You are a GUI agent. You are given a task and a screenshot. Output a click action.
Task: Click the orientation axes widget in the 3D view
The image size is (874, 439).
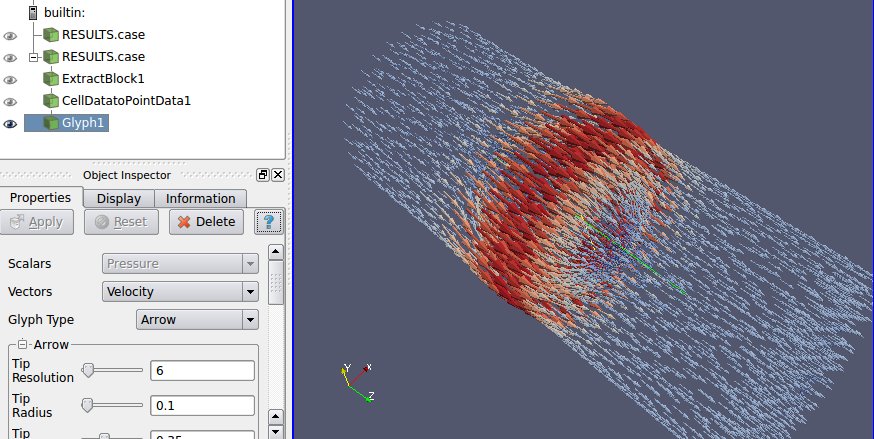357,382
